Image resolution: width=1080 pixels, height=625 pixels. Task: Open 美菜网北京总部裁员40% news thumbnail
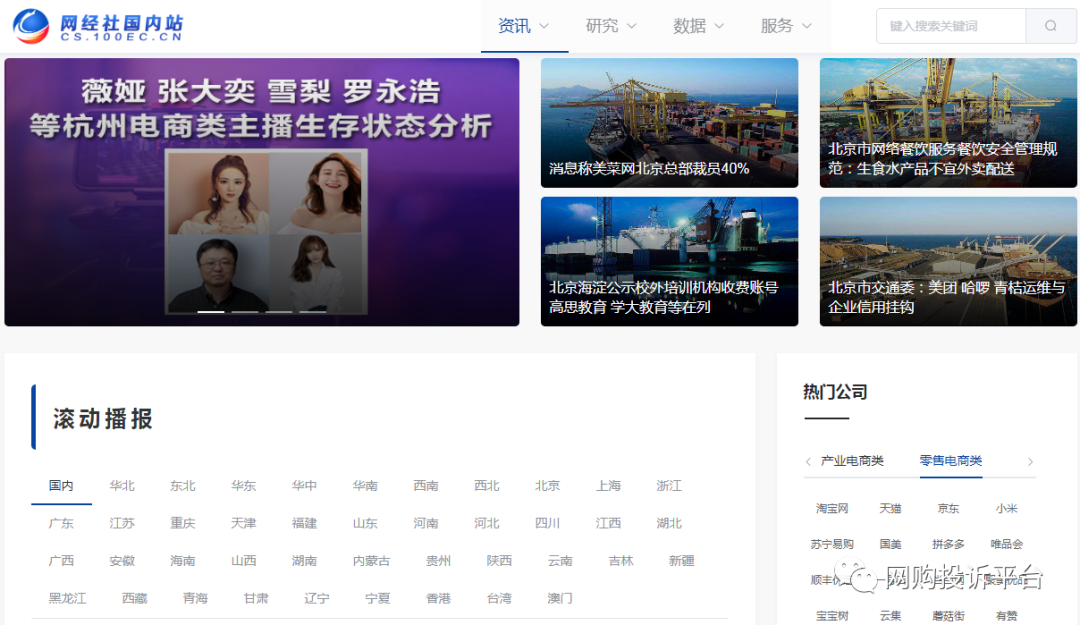click(x=669, y=122)
